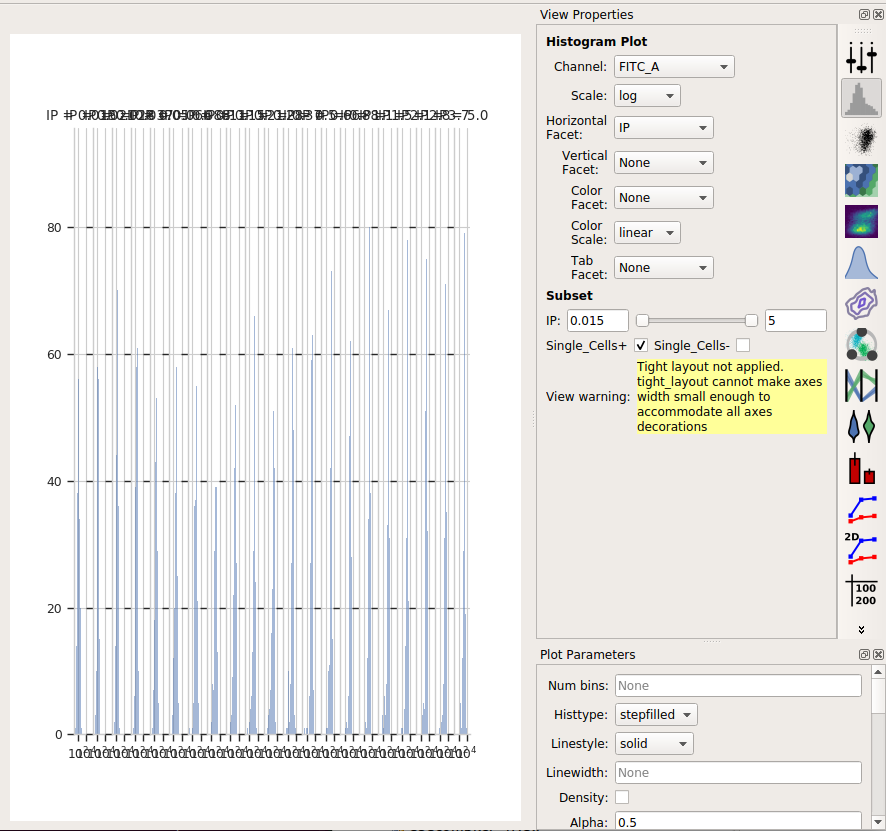Open the Histtype stepfilled dropdown
This screenshot has width=886, height=831.
pos(656,715)
